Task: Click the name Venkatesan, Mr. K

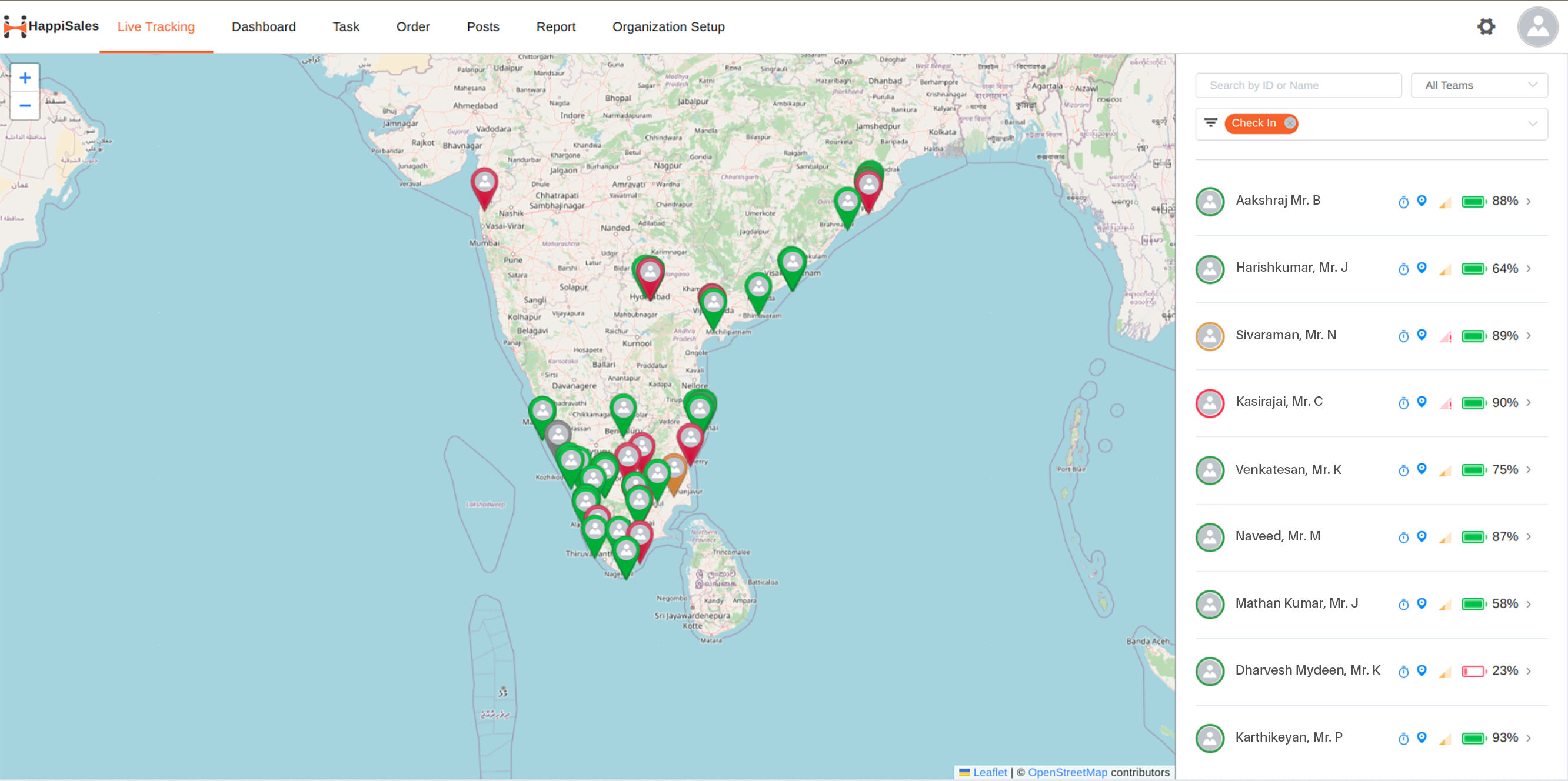Action: coord(1288,469)
